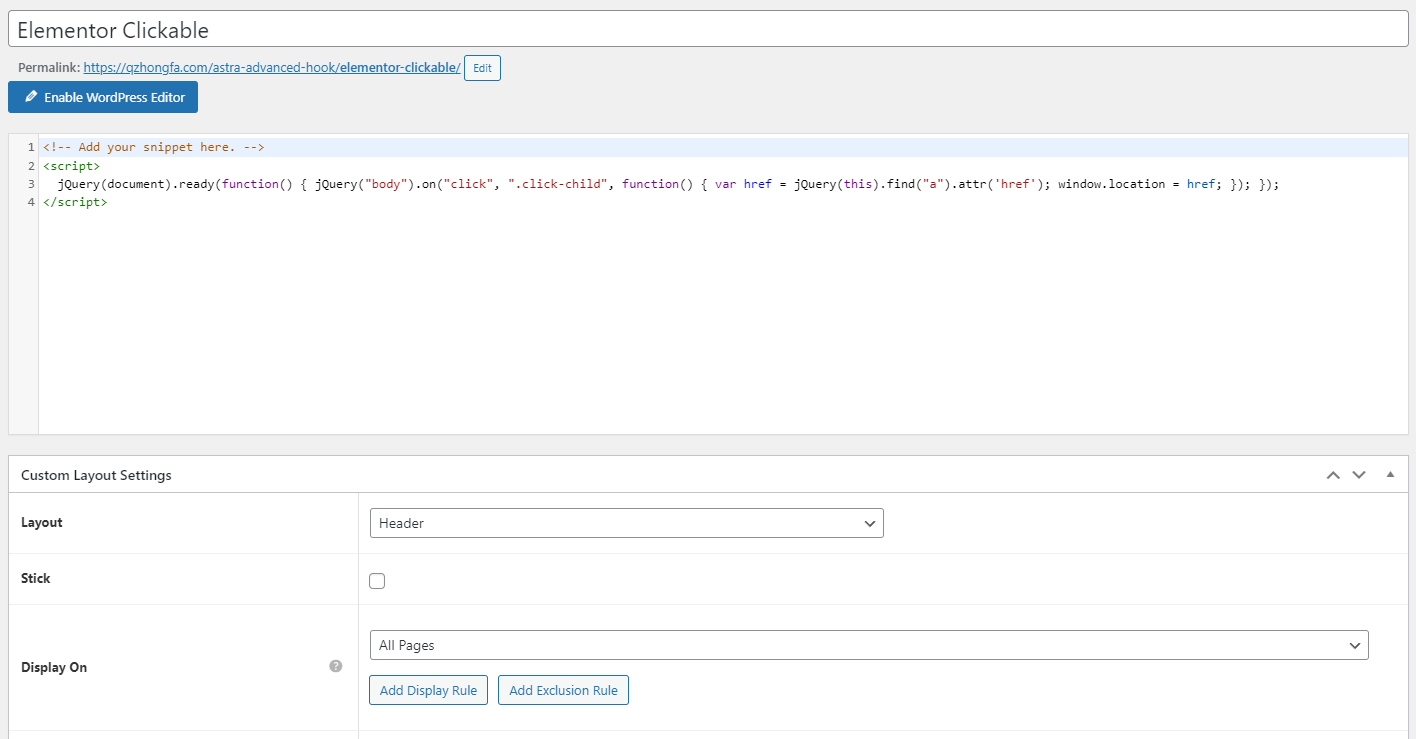Click the Add Exclusion Rule button
Image resolution: width=1416 pixels, height=739 pixels.
[563, 690]
